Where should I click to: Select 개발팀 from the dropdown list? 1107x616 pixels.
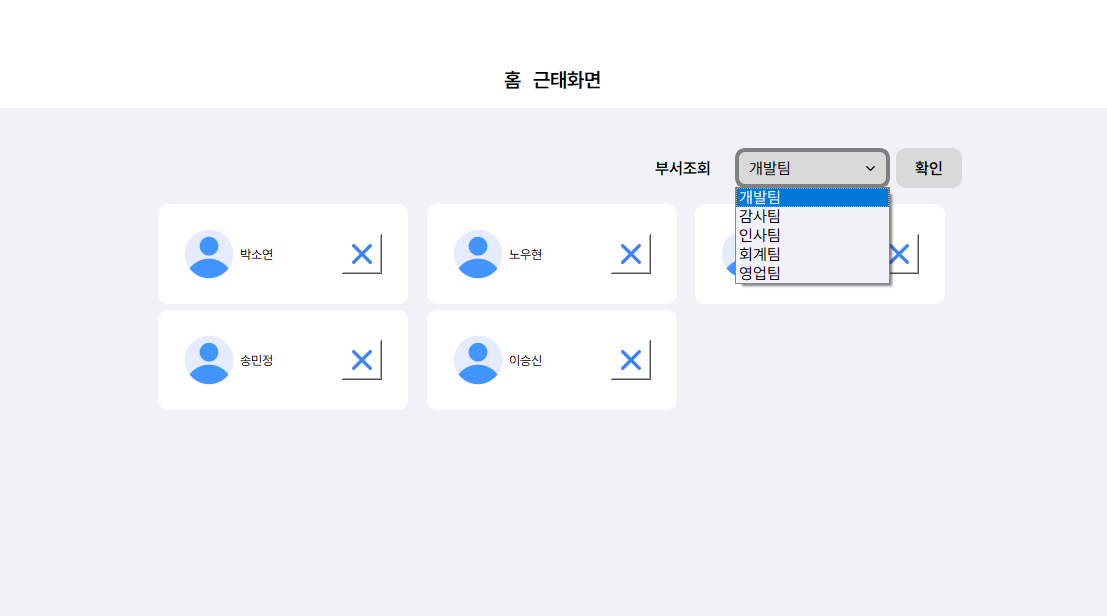[812, 198]
